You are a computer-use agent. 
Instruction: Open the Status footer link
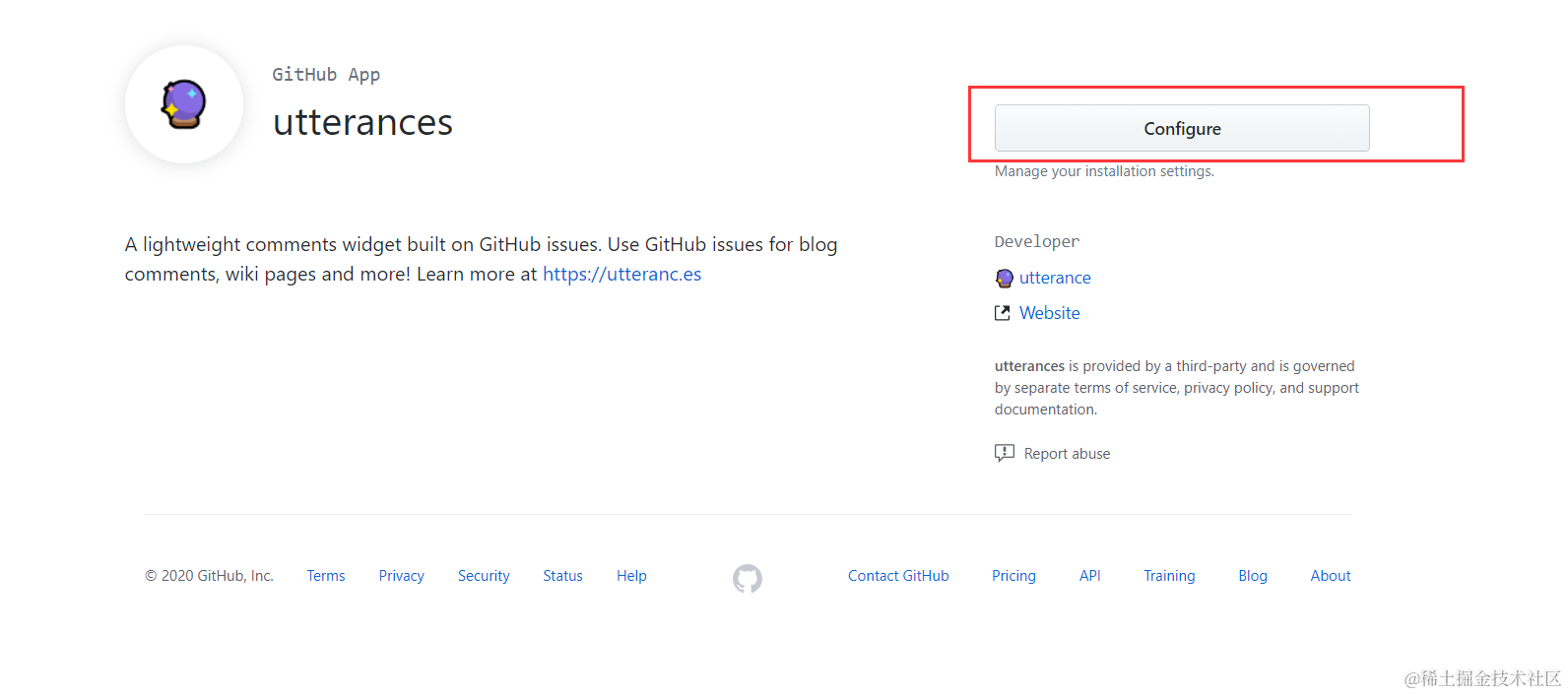pos(562,576)
